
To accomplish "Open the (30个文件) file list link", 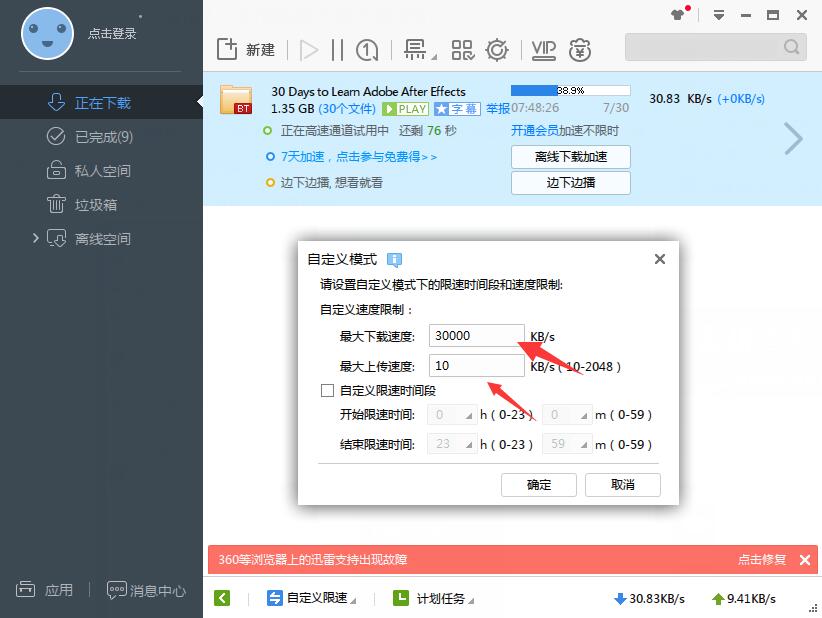I will [x=347, y=109].
